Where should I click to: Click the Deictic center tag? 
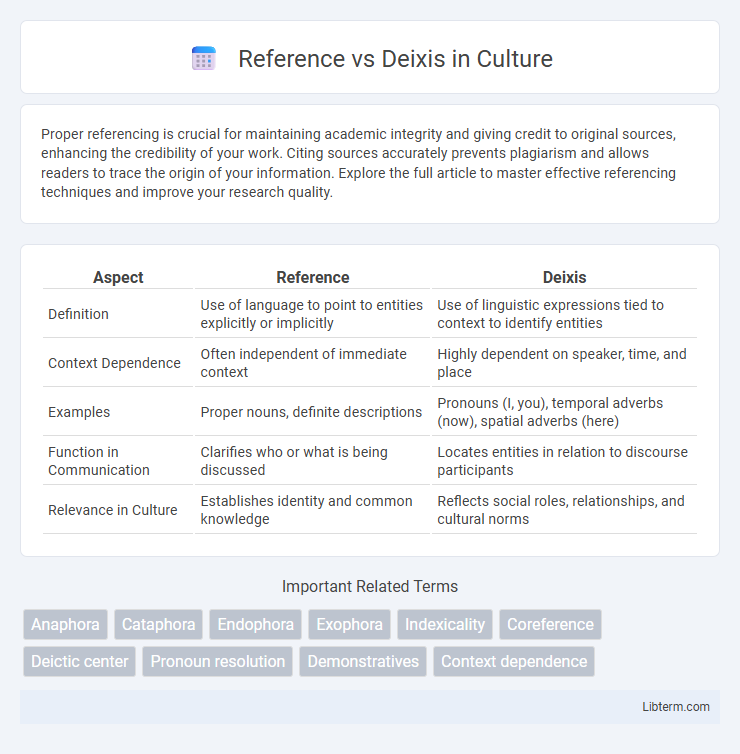[x=79, y=661]
